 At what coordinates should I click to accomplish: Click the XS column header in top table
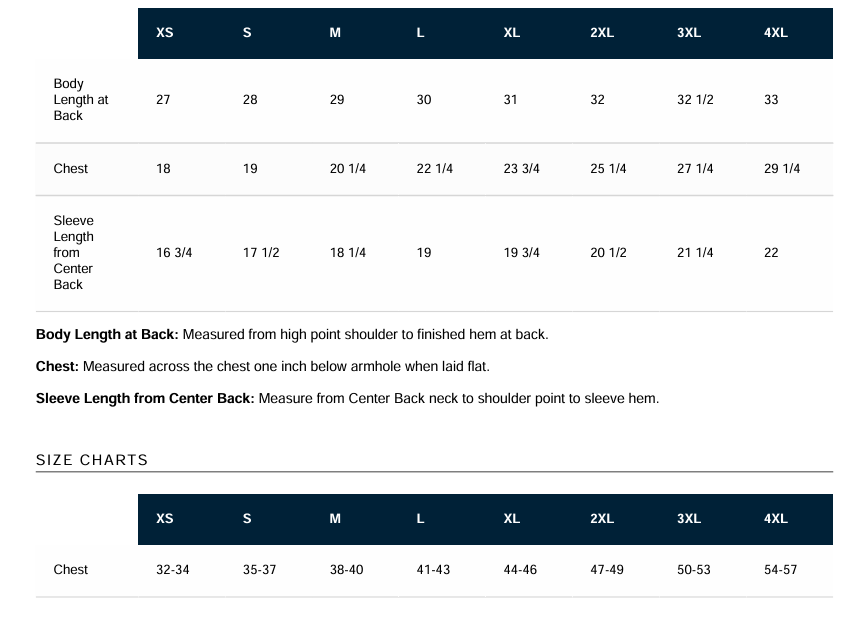[x=164, y=33]
